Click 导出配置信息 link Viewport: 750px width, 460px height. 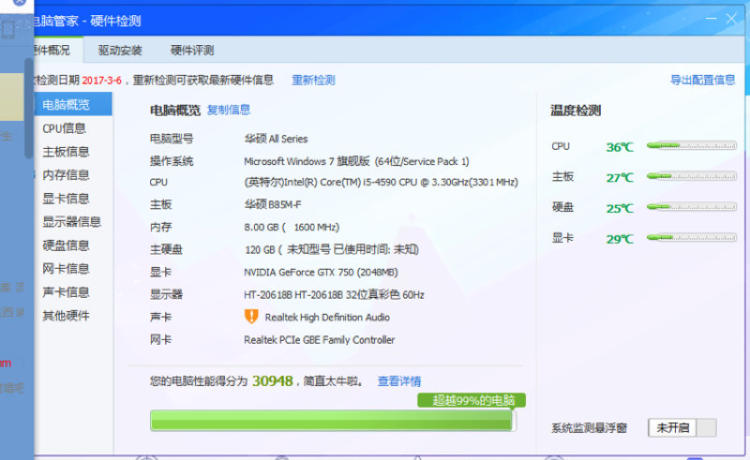[x=702, y=80]
